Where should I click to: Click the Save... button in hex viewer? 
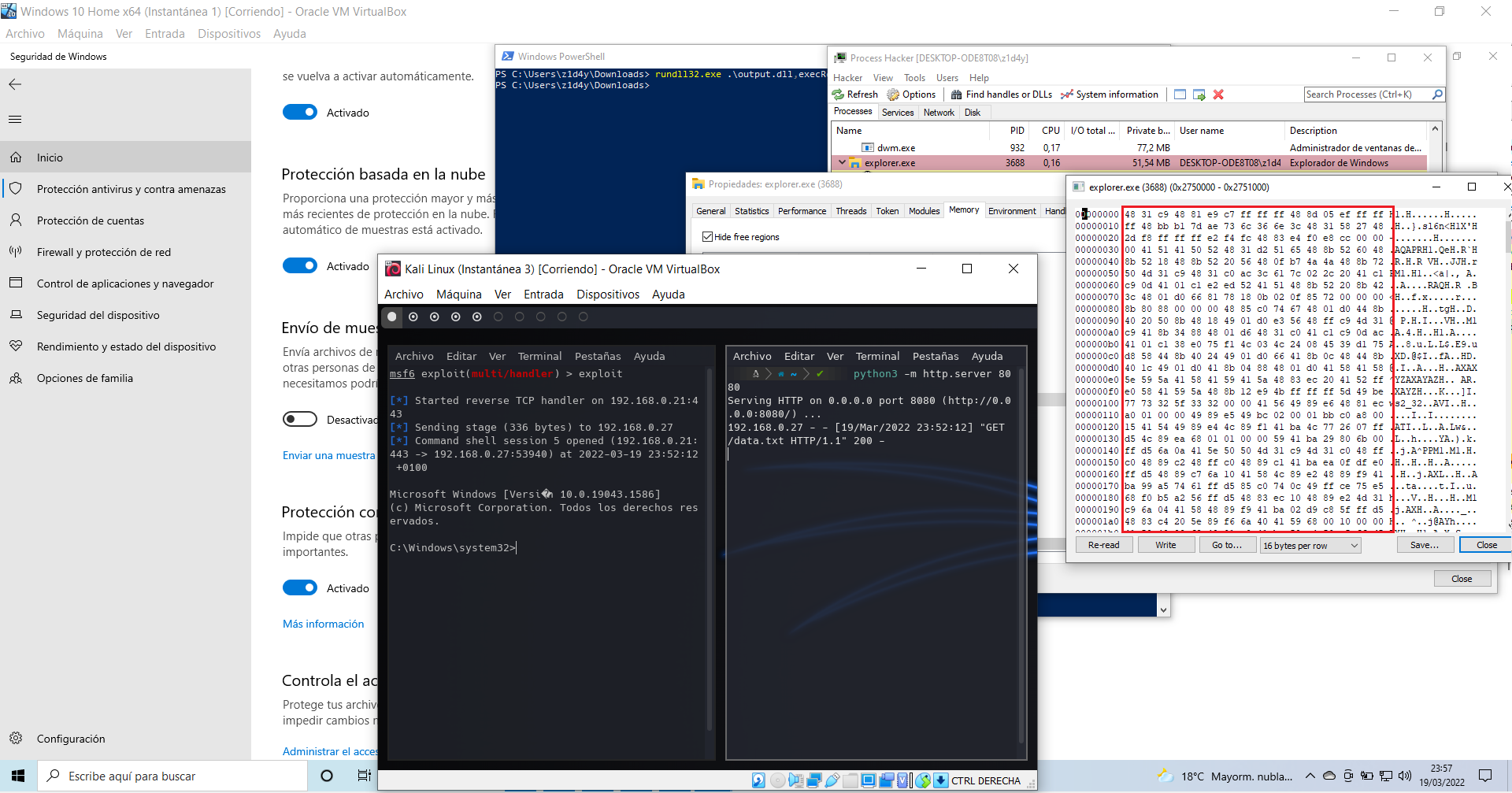coord(1425,545)
